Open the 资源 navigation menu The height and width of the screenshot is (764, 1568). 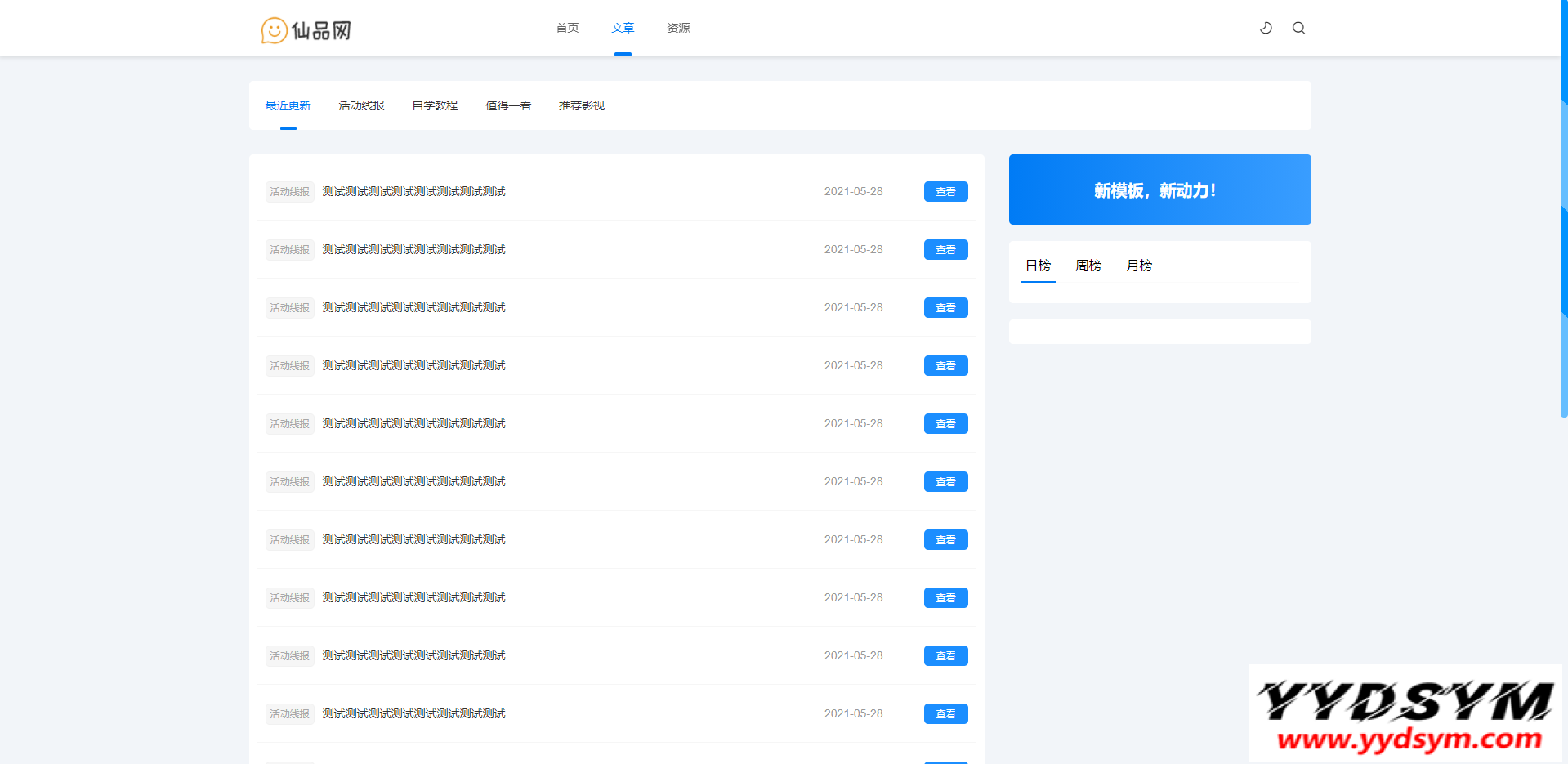coord(678,28)
